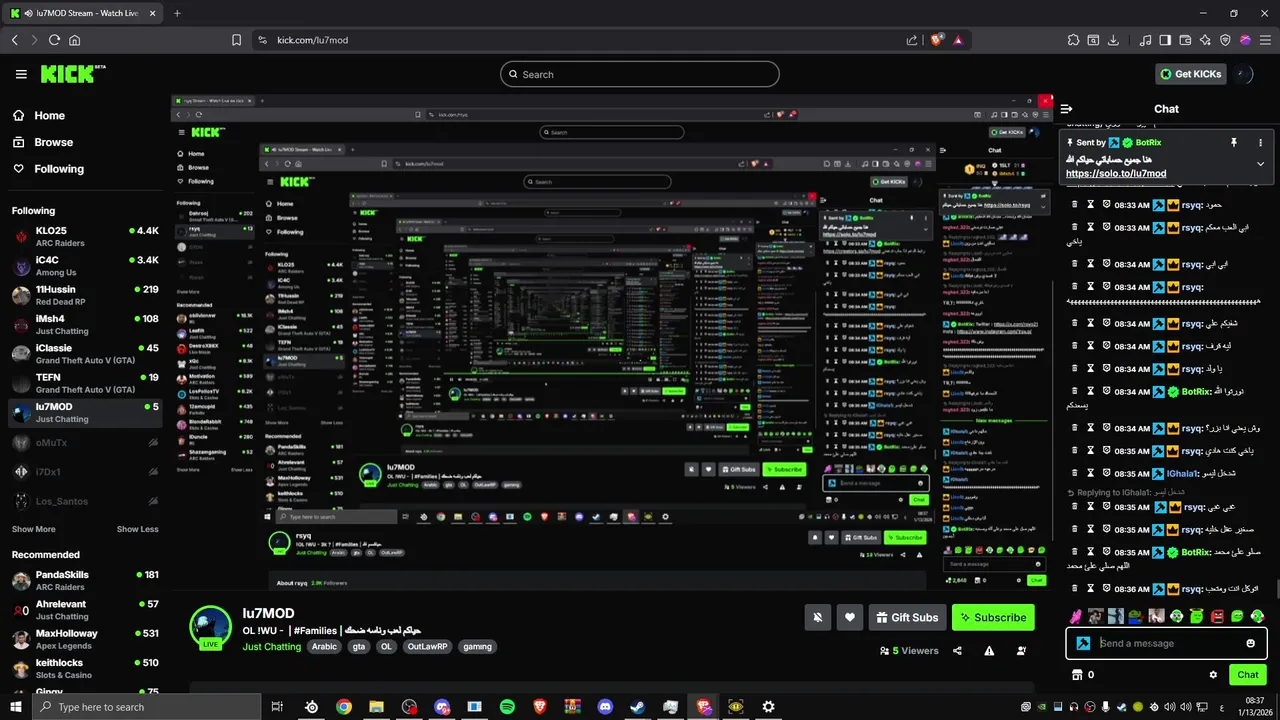Timeout the 08:33 AM message reading حمود
The width and height of the screenshot is (1280, 720).
tap(1091, 204)
